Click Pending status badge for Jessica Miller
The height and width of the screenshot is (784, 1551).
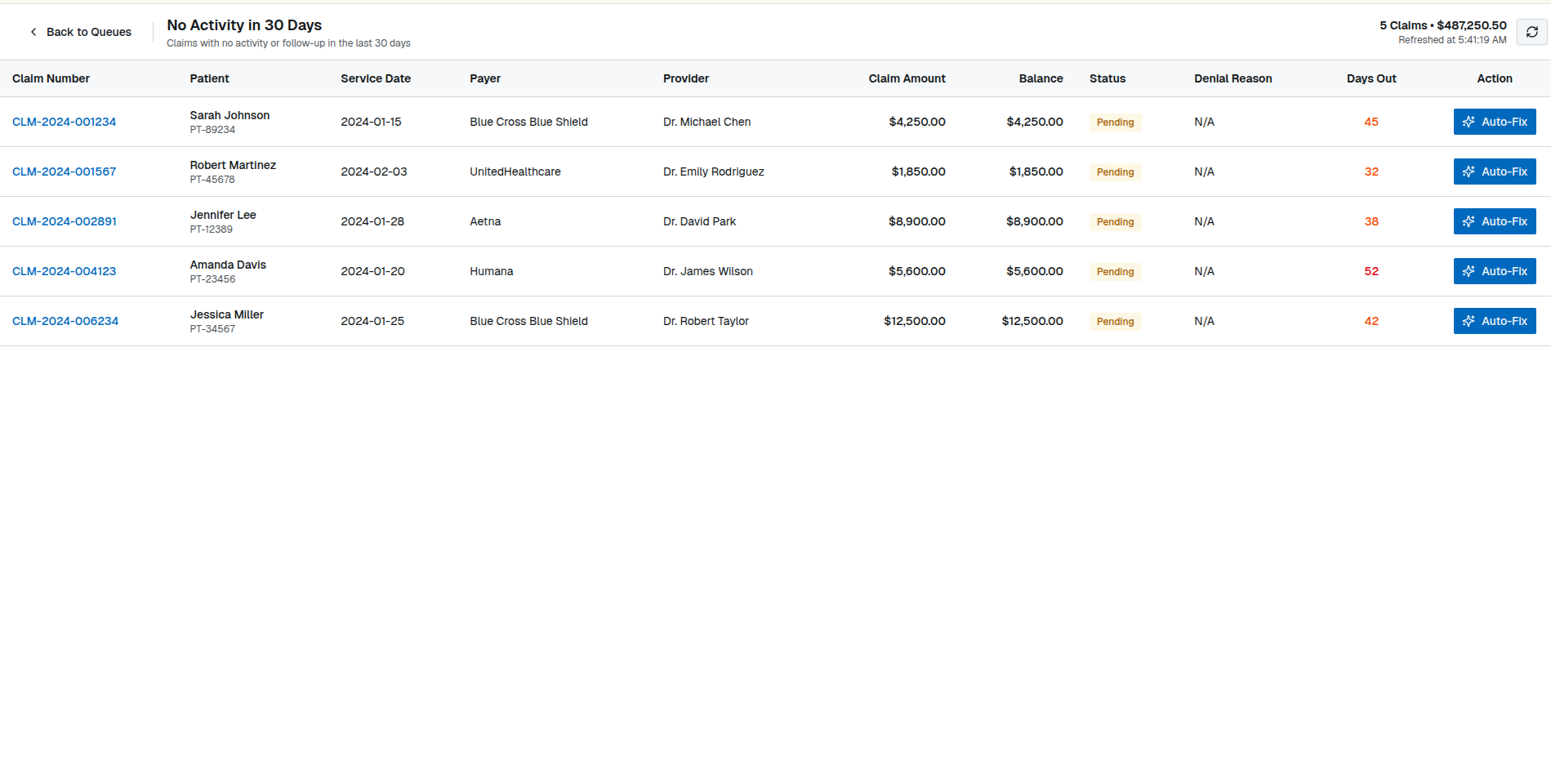(1115, 322)
